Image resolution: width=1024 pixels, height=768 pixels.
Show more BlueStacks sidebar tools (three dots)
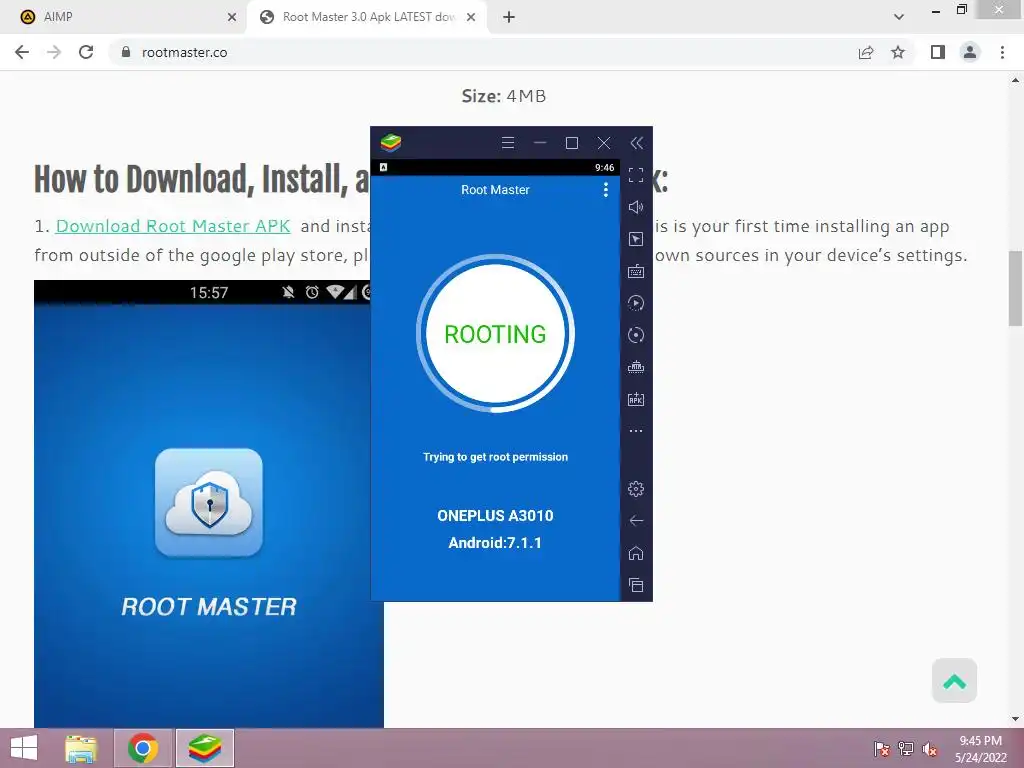click(635, 431)
